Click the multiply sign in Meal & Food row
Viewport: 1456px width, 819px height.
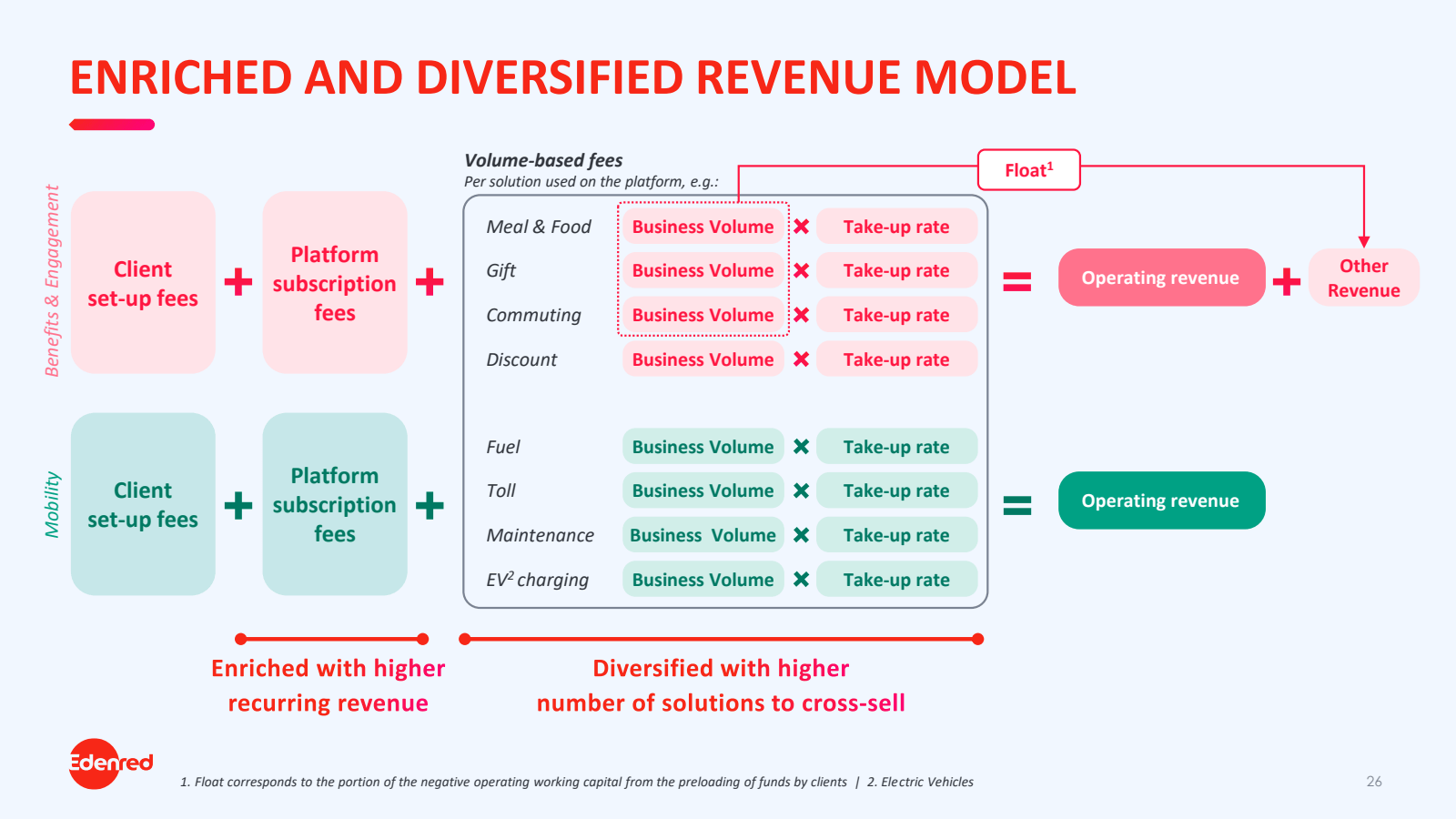click(801, 227)
